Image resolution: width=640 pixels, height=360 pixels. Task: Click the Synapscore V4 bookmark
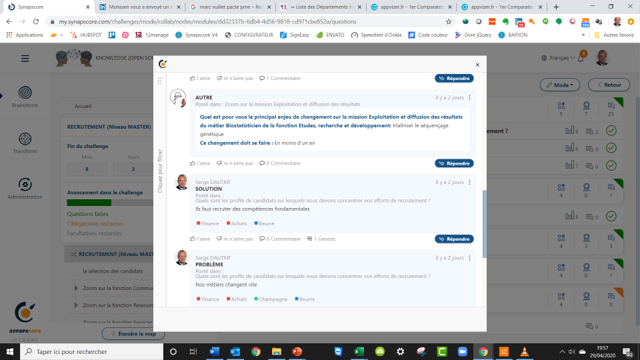pos(196,35)
